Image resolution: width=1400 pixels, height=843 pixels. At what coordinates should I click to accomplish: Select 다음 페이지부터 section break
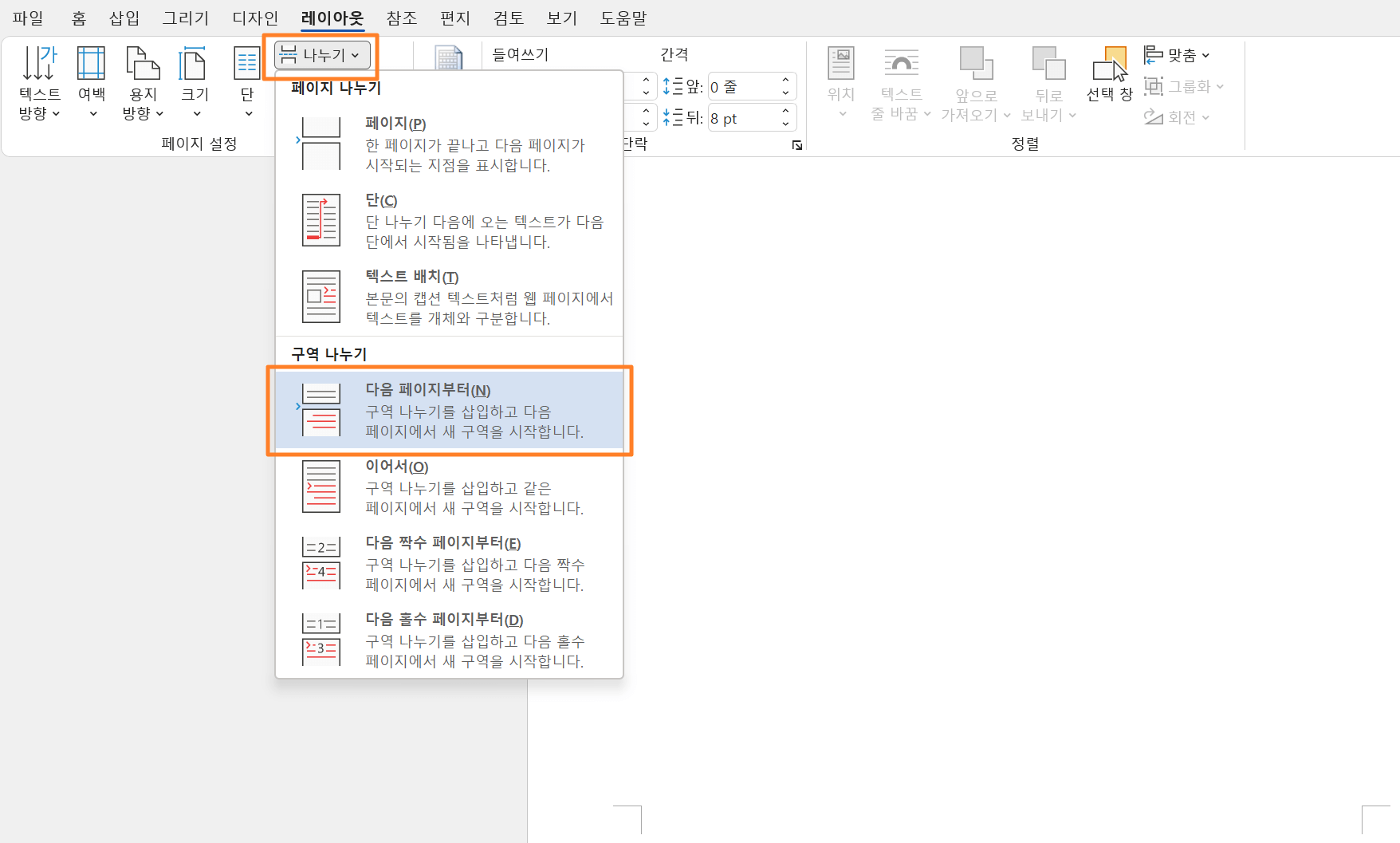pyautogui.click(x=449, y=411)
